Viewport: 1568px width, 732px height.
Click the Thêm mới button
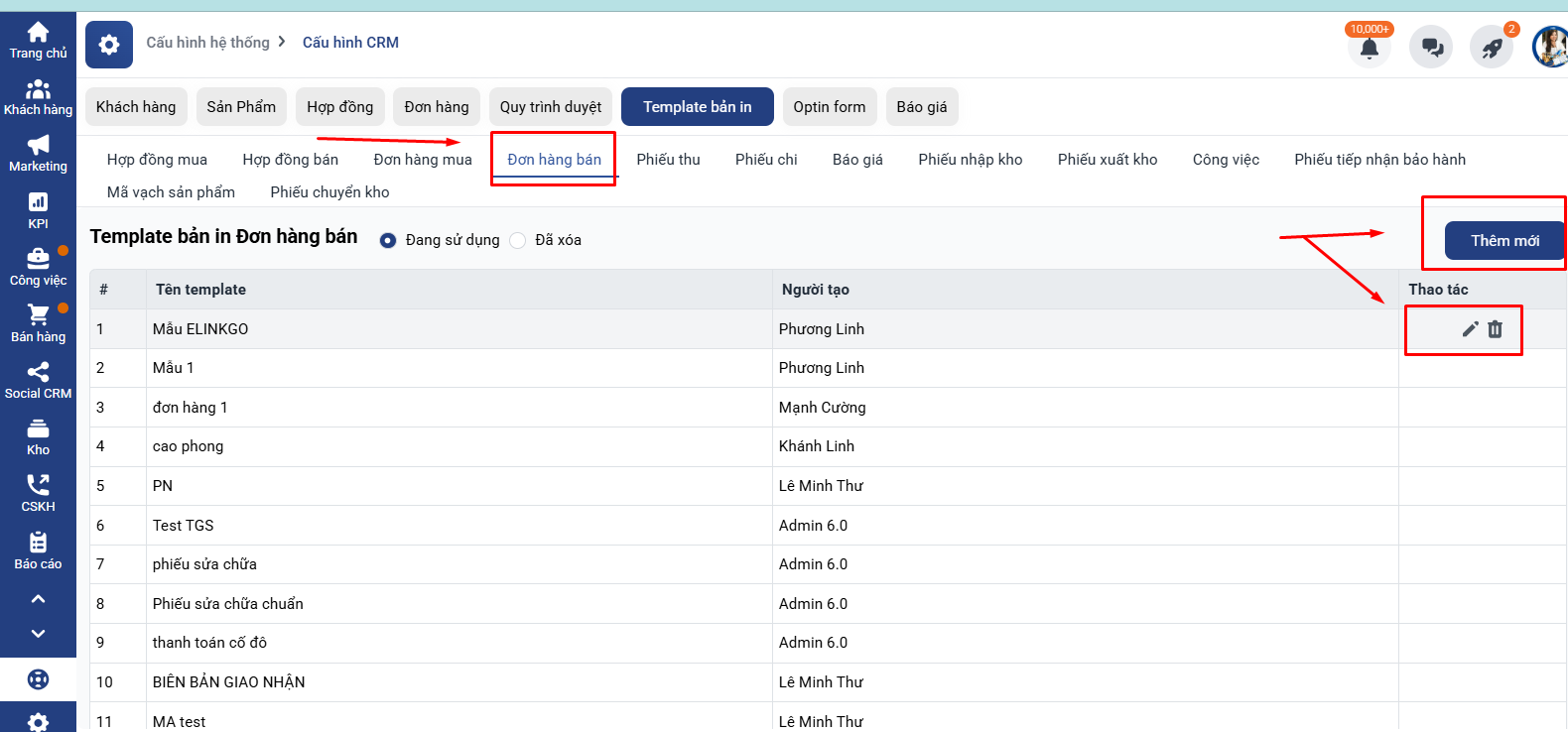(1503, 241)
